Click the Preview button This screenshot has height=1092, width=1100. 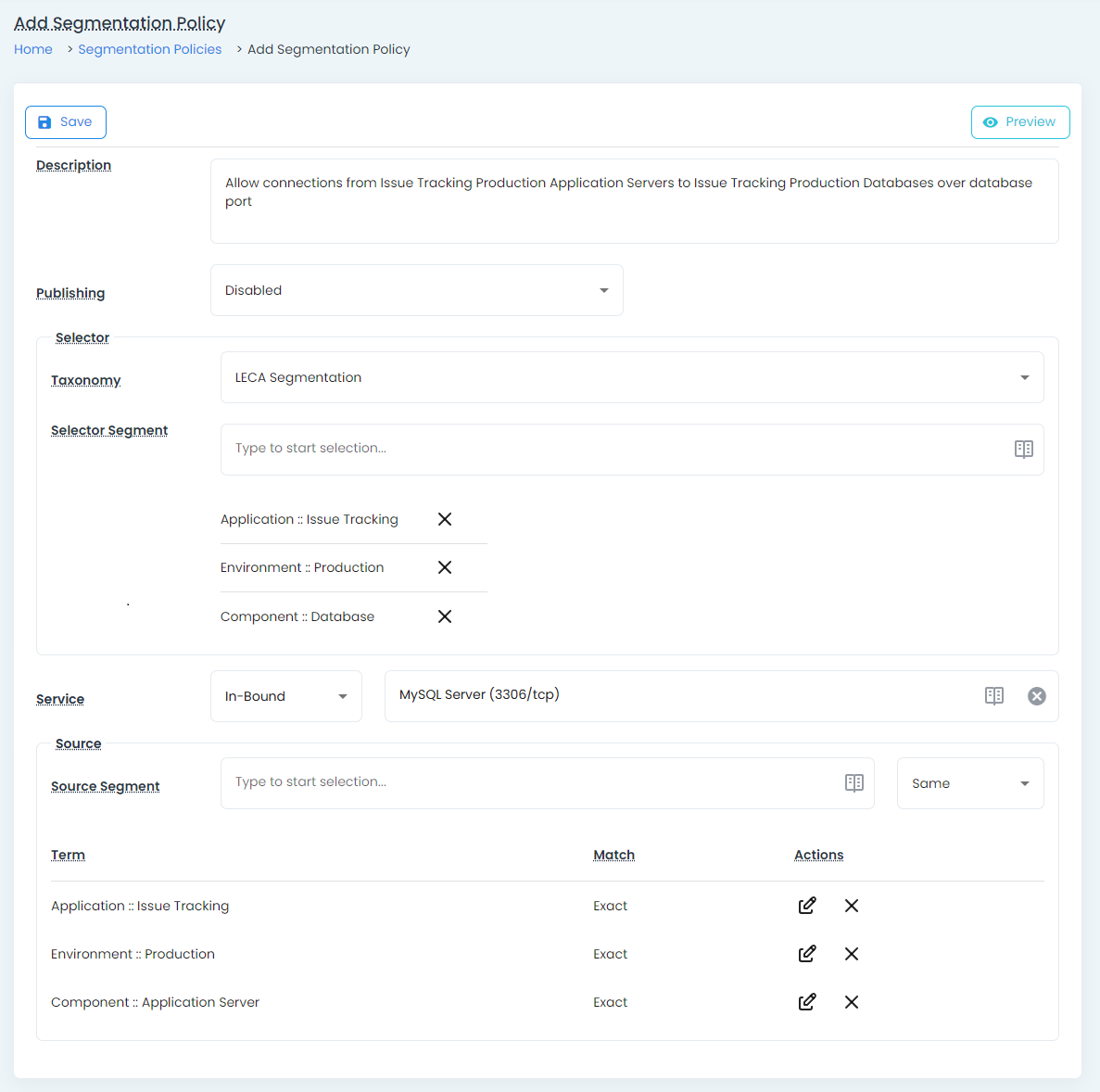point(1019,122)
